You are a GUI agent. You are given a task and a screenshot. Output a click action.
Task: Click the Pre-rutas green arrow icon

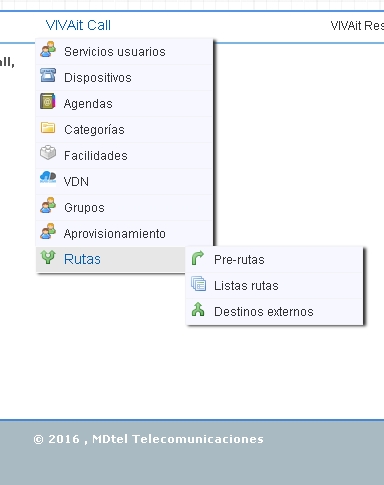click(x=198, y=258)
